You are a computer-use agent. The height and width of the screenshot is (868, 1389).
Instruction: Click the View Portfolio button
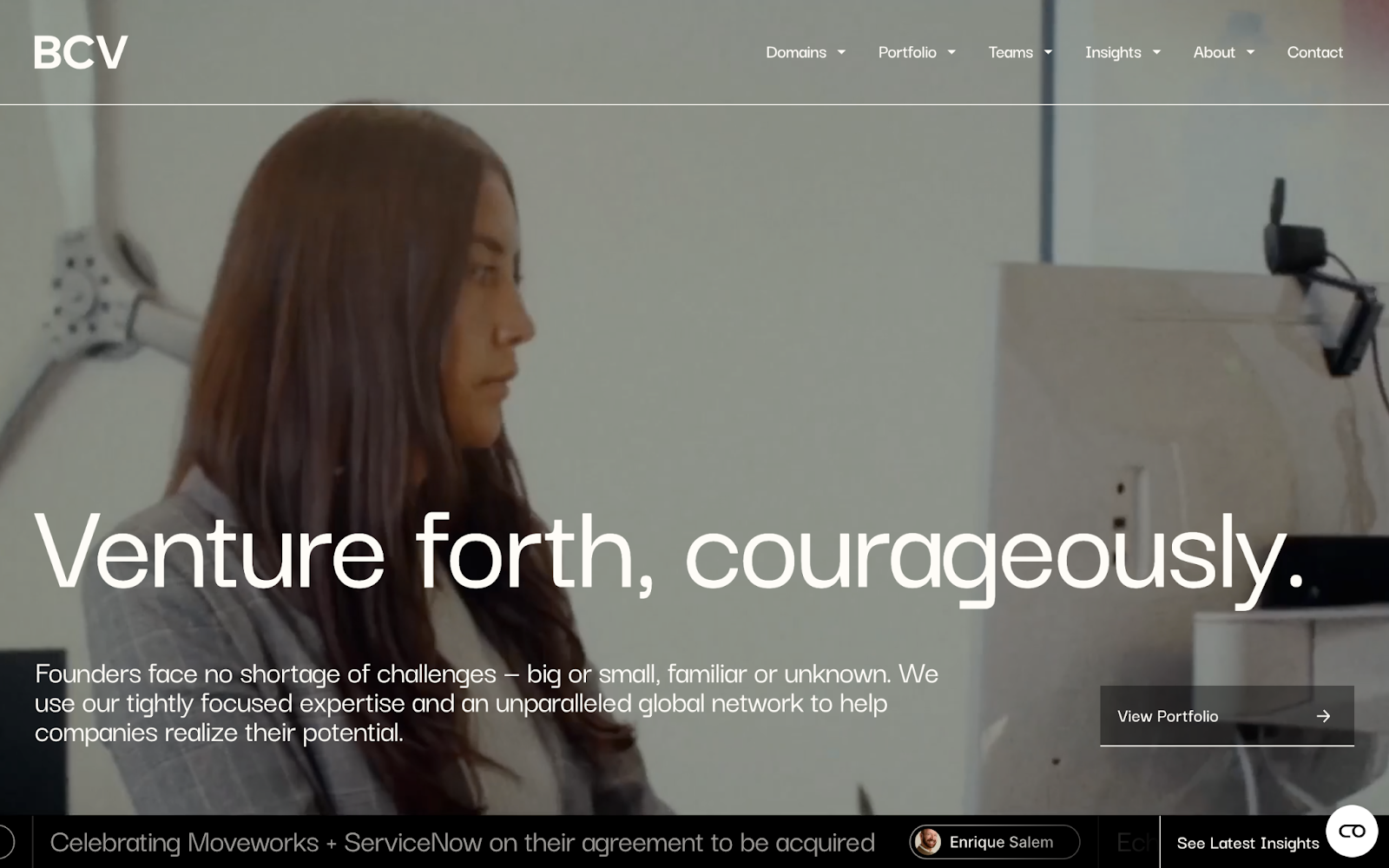[x=1227, y=716]
